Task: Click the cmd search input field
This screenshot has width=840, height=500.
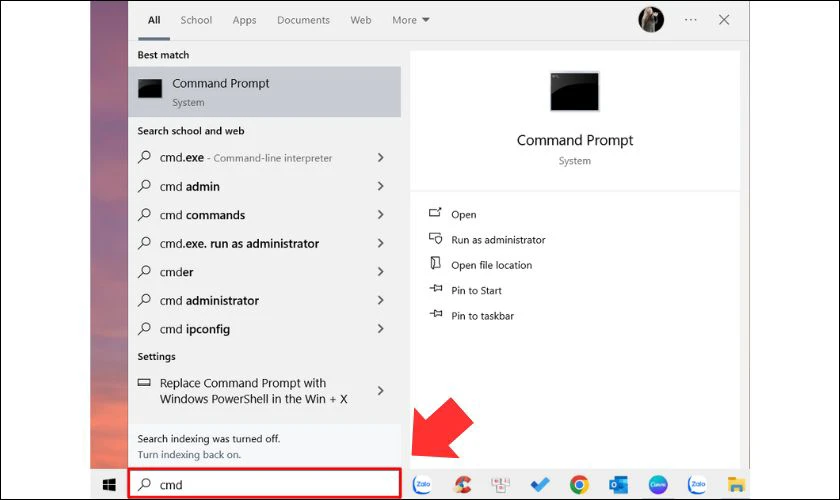Action: [265, 484]
